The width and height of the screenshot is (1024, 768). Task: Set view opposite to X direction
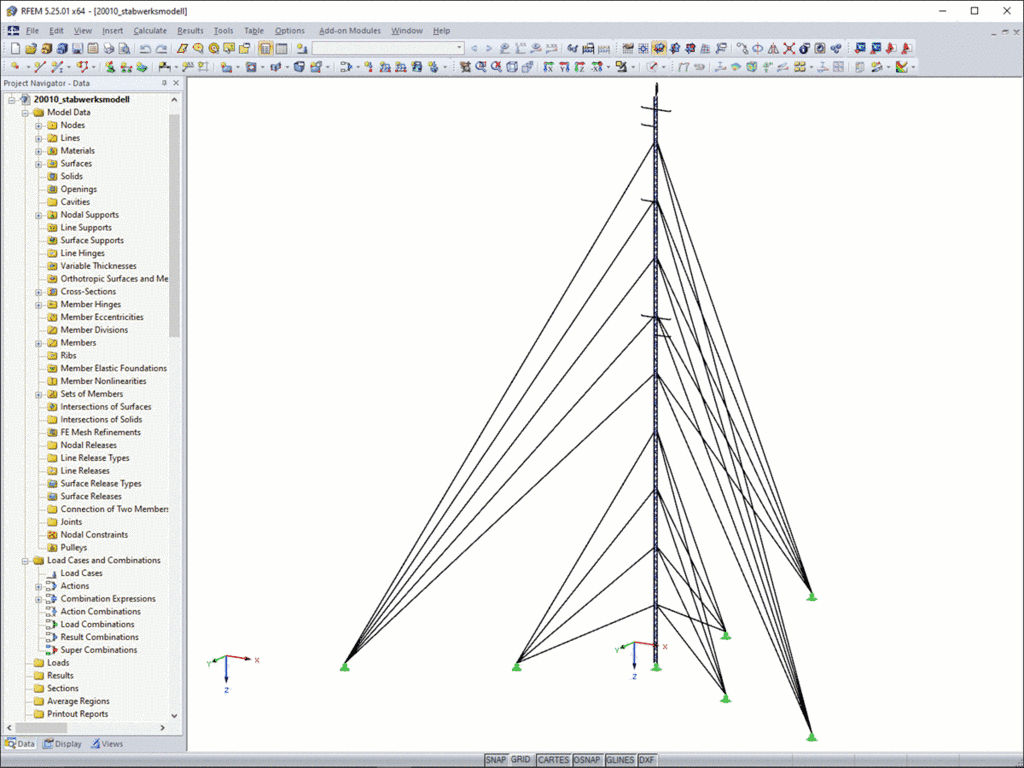pos(596,67)
